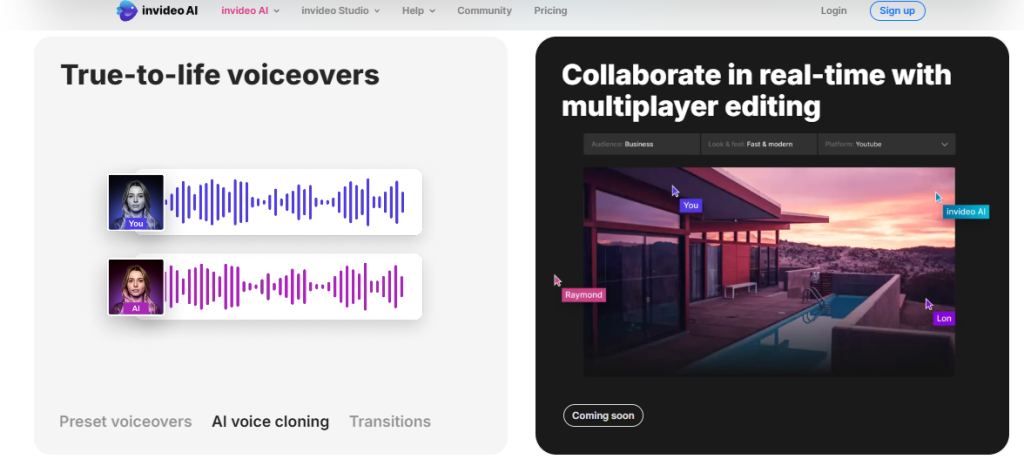Click the cursor arrow above 'You' label

(x=675, y=191)
